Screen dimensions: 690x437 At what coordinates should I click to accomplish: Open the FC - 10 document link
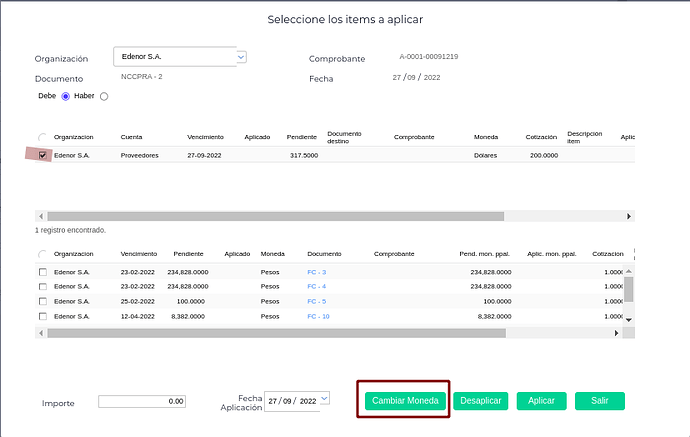[x=319, y=316]
